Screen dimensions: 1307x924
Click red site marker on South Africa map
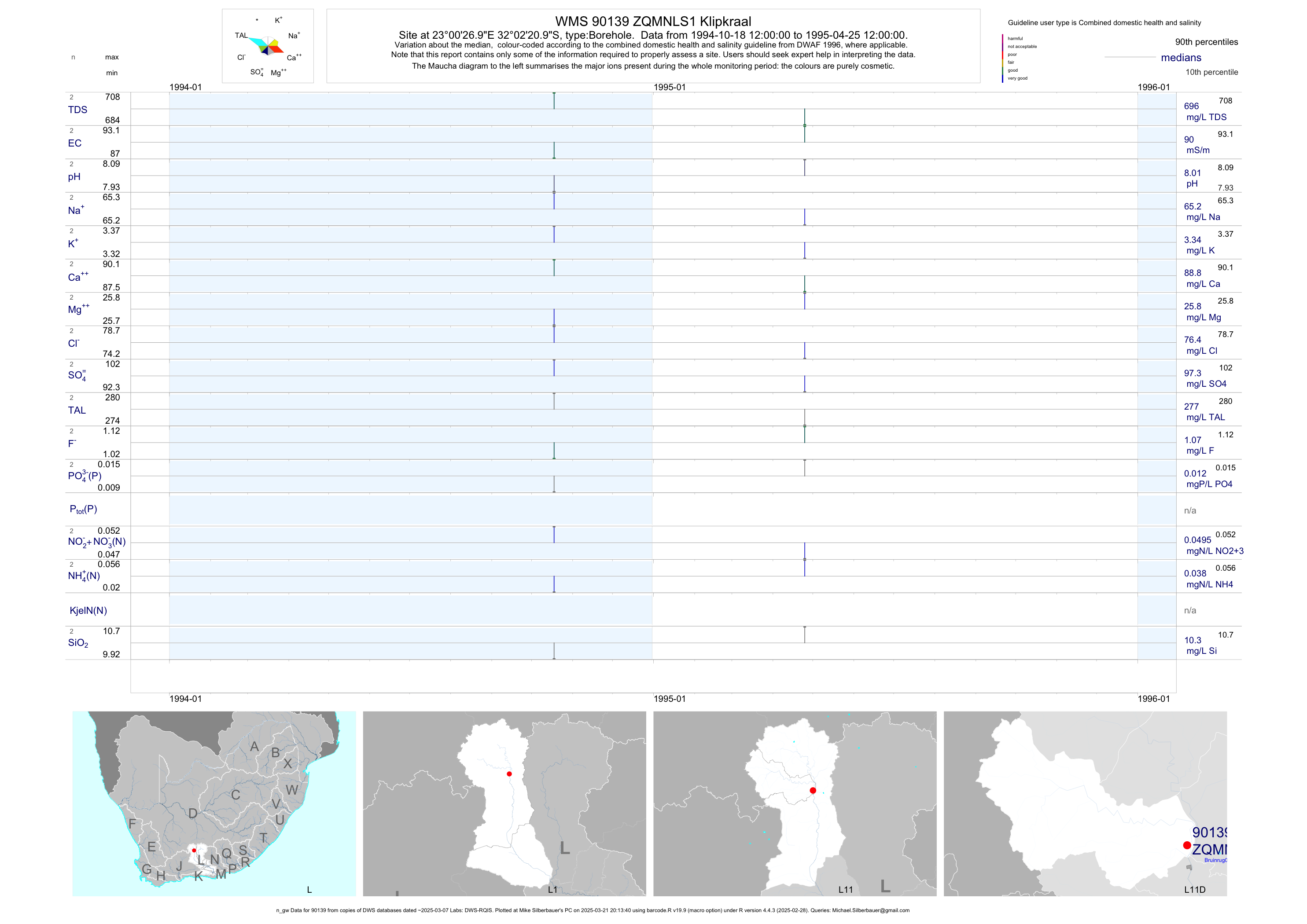[x=194, y=850]
